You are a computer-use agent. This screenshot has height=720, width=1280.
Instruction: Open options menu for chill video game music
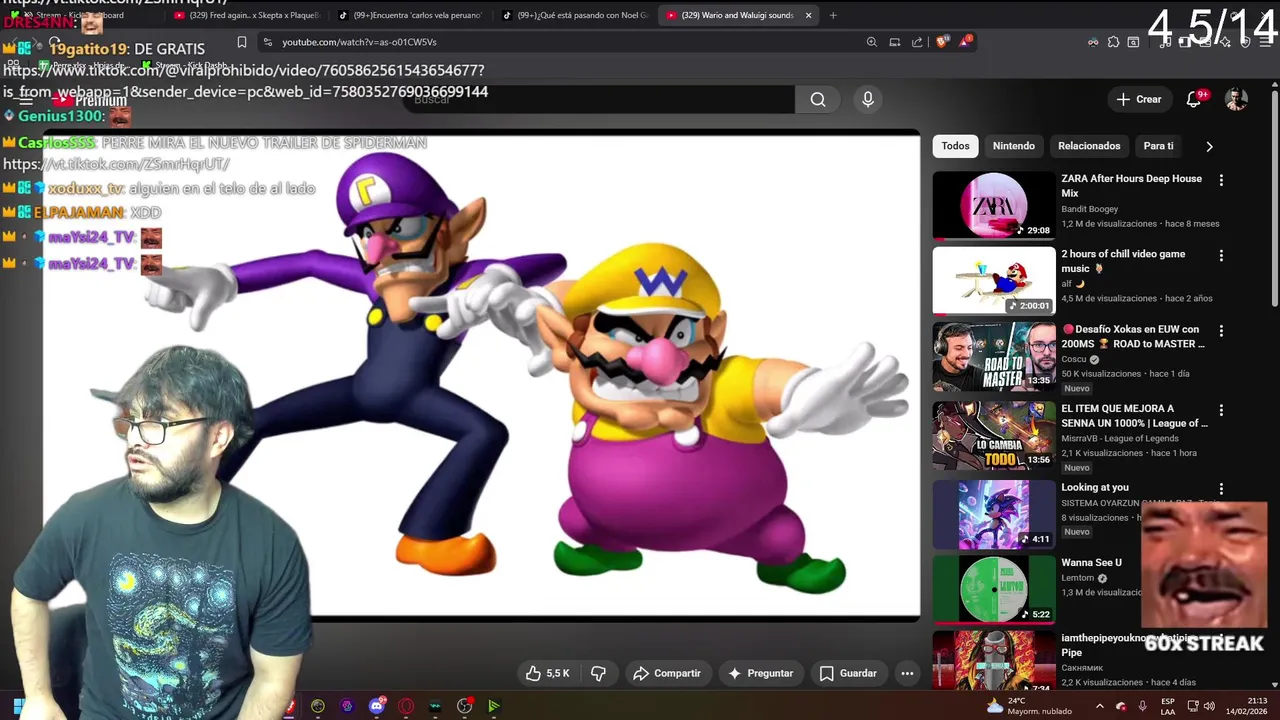pyautogui.click(x=1221, y=255)
